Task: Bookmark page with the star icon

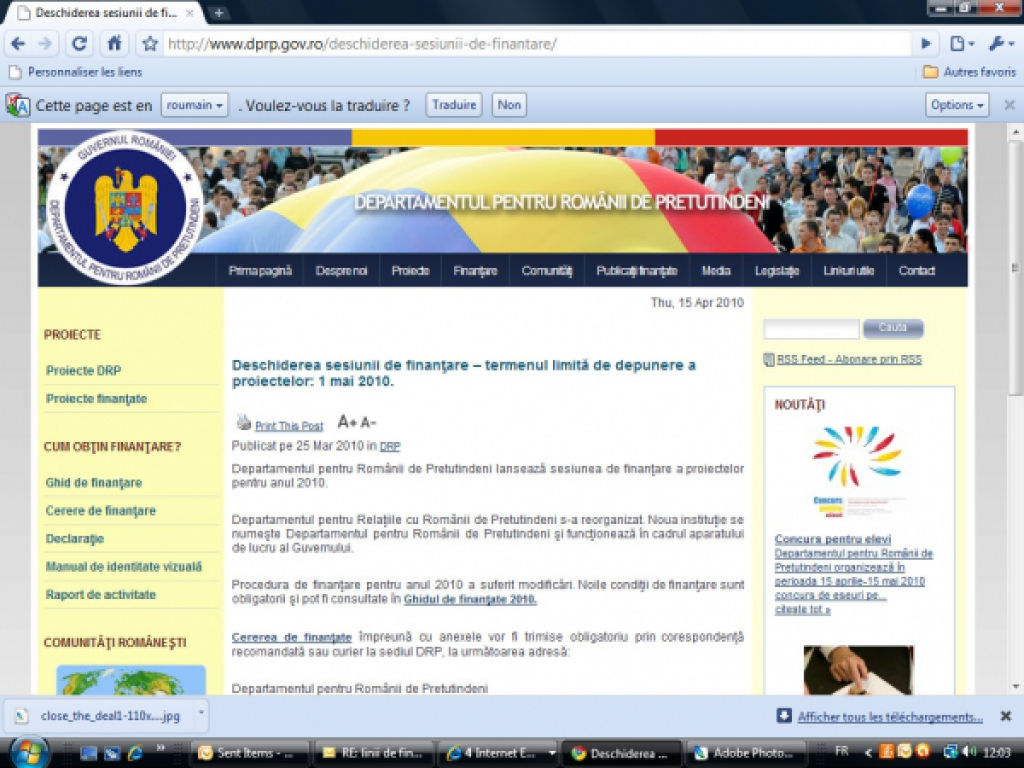Action: tap(150, 44)
